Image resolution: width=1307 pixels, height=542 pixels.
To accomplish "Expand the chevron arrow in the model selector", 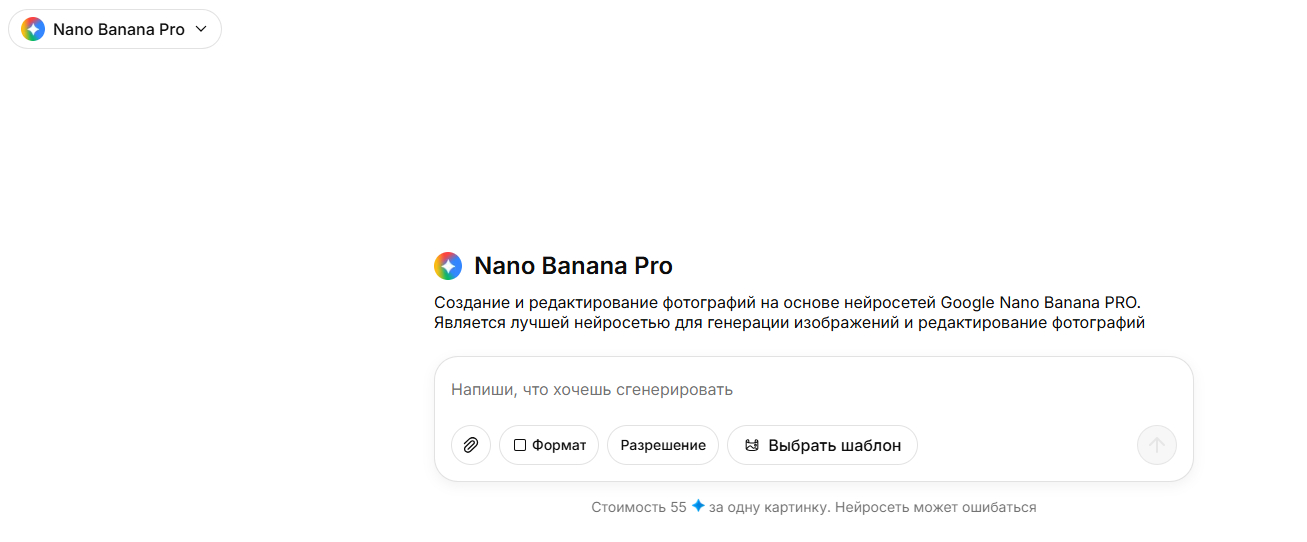I will (x=201, y=29).
